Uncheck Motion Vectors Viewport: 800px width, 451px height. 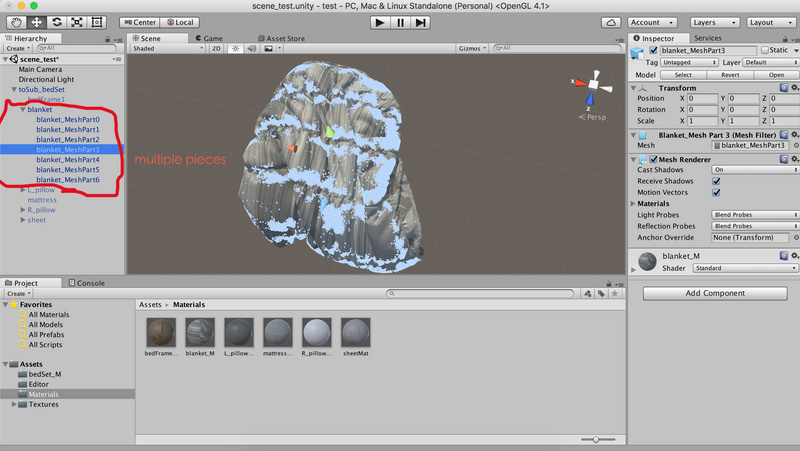(x=716, y=192)
